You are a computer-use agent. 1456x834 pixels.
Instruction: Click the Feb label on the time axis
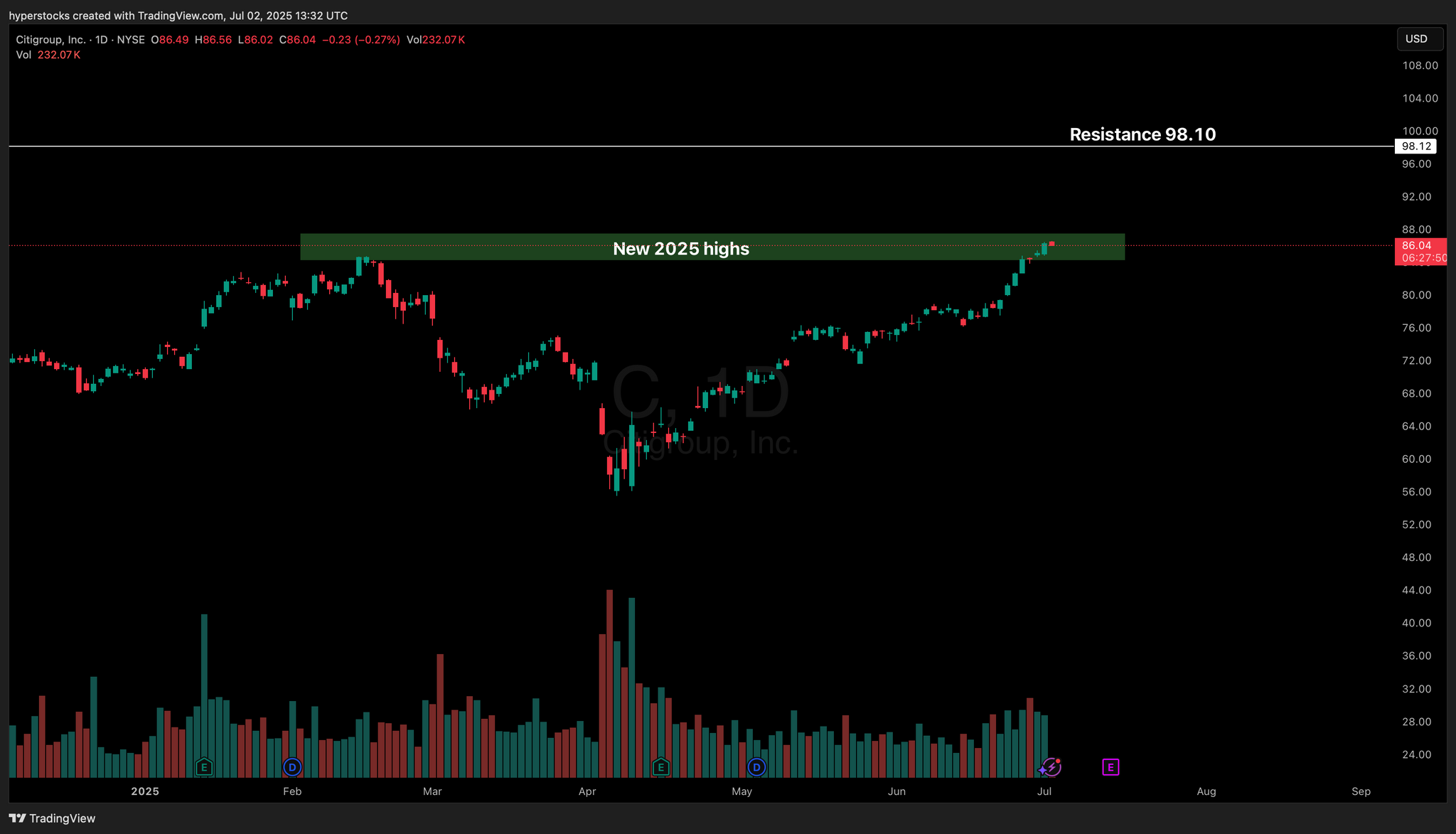click(x=292, y=791)
